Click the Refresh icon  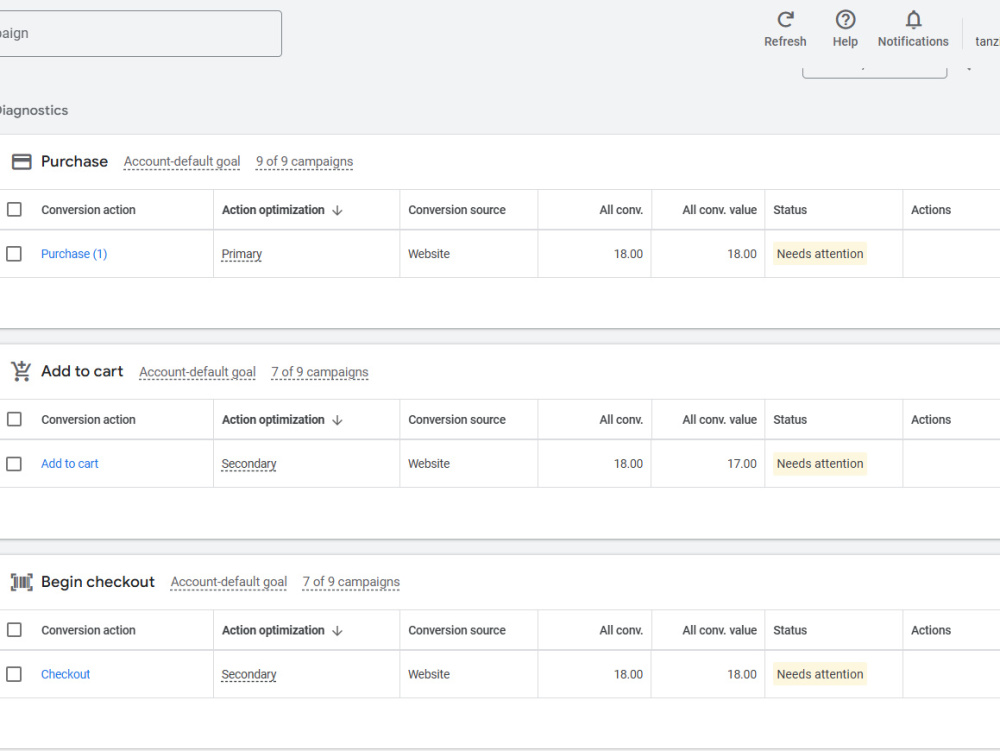coord(785,20)
